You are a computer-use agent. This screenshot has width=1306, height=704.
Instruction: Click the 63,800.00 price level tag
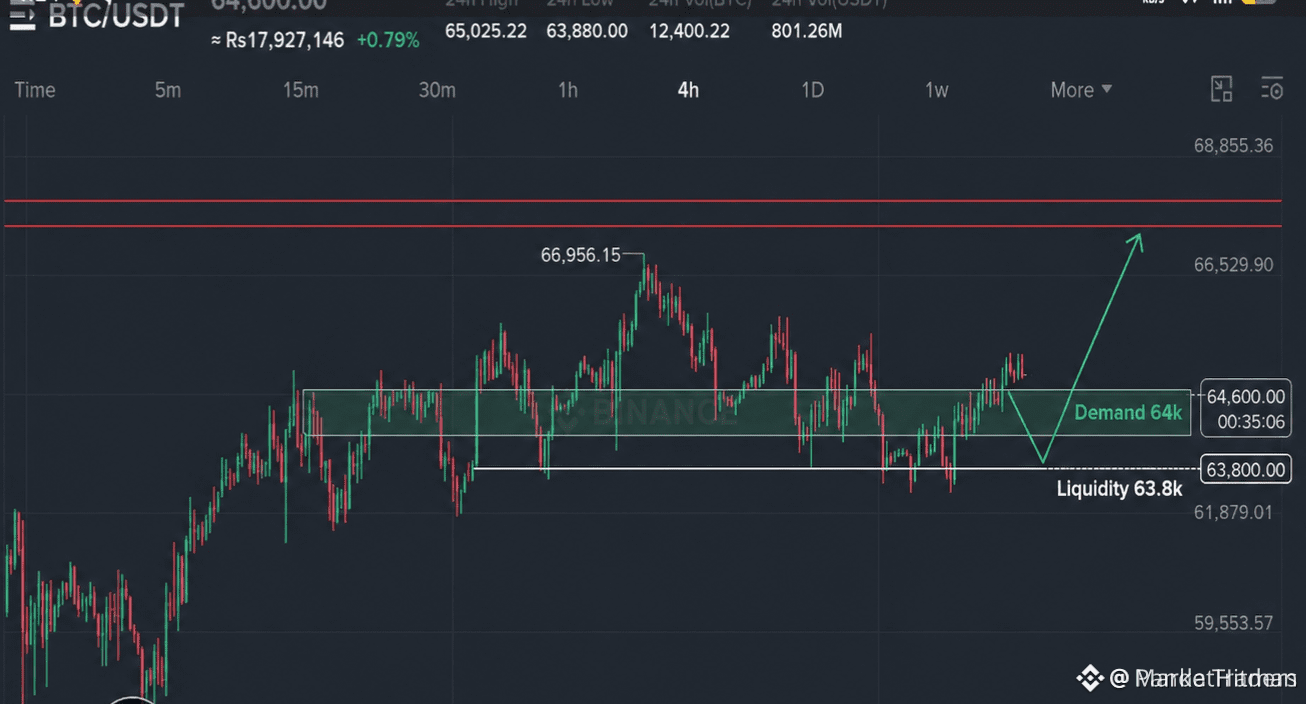[1246, 470]
